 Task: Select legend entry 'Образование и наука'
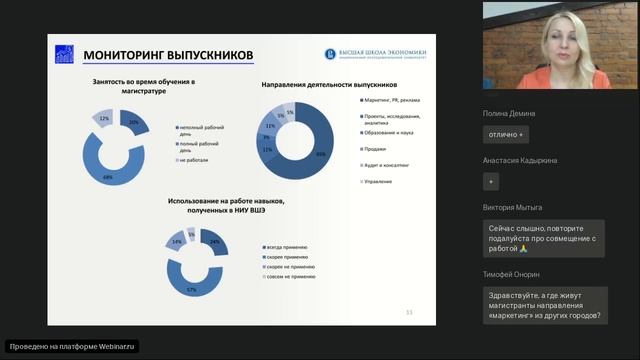coord(387,133)
